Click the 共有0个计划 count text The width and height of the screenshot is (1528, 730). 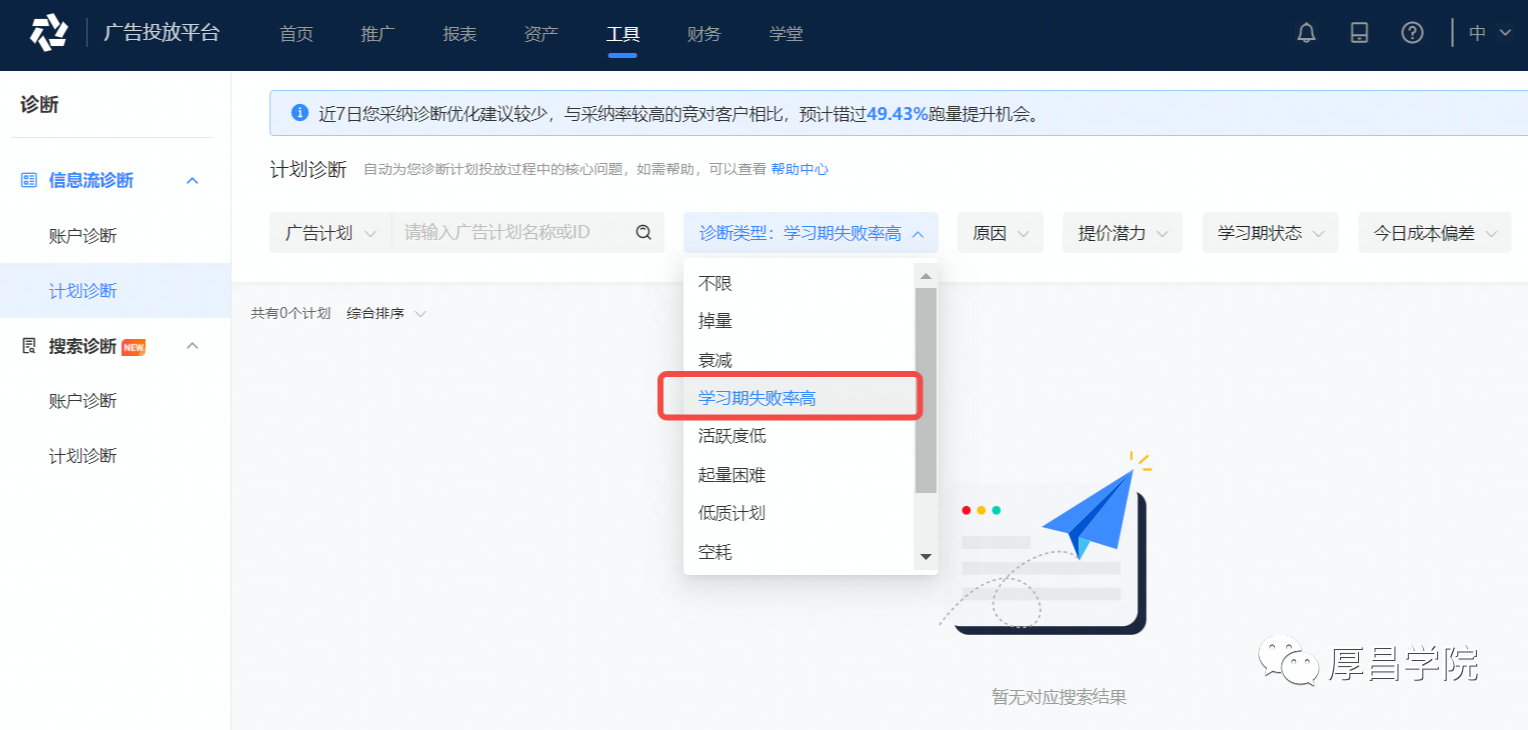click(x=290, y=314)
